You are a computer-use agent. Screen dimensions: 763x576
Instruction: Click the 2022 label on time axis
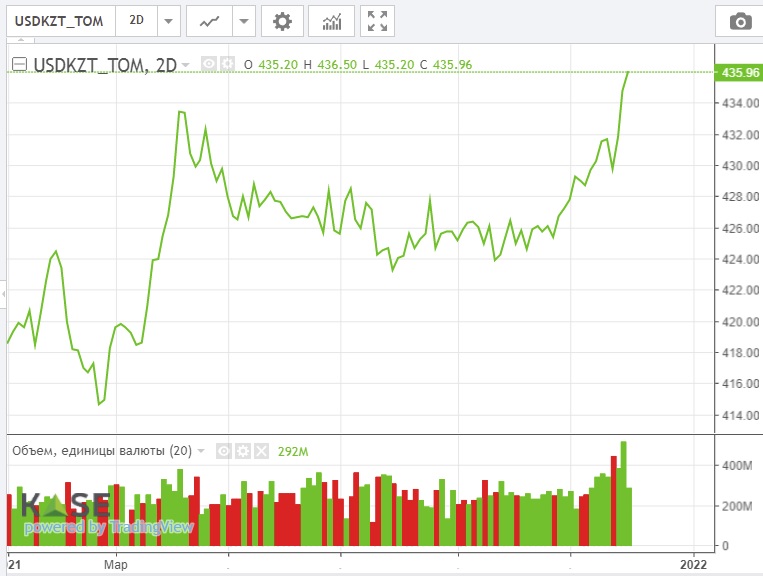click(x=693, y=564)
